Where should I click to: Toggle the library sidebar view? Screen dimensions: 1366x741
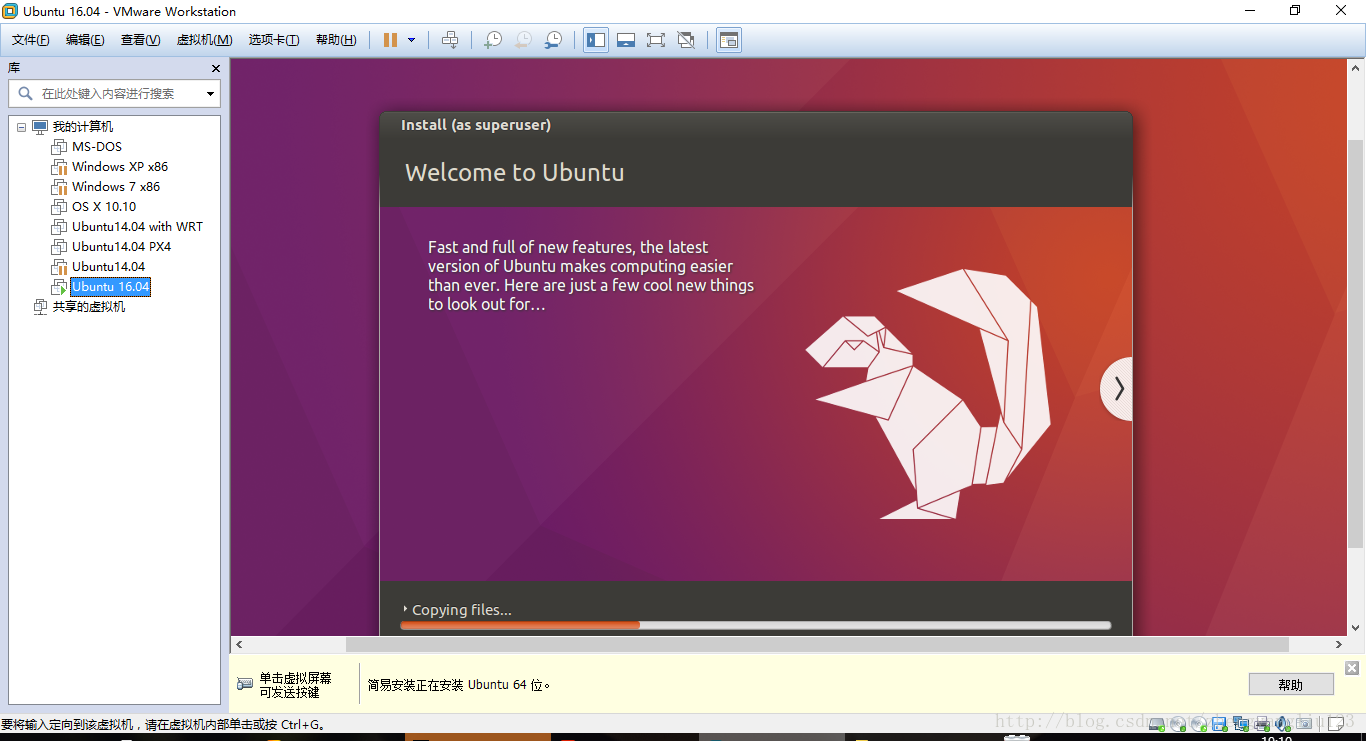[596, 40]
